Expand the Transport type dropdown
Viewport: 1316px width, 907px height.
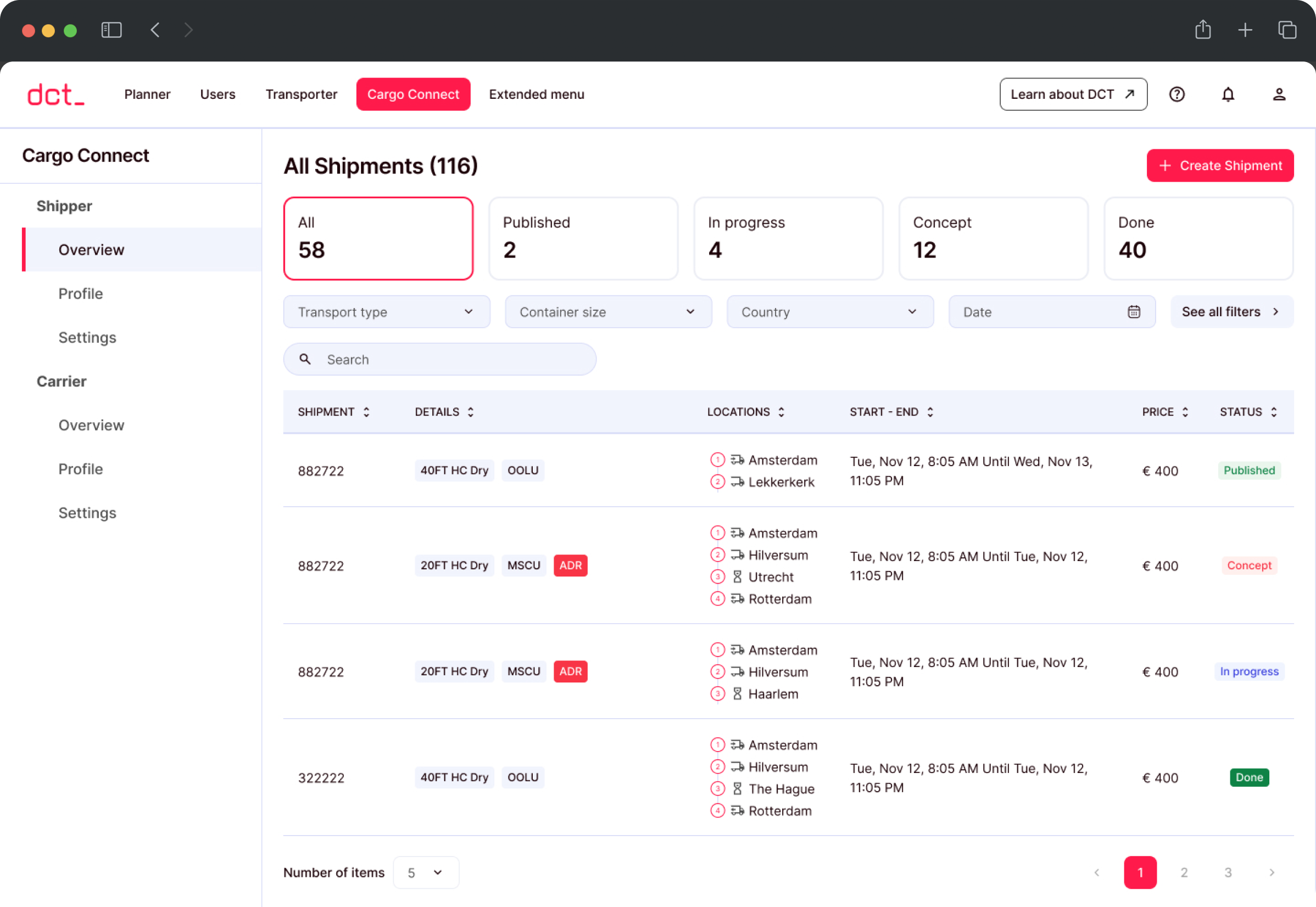pos(387,312)
